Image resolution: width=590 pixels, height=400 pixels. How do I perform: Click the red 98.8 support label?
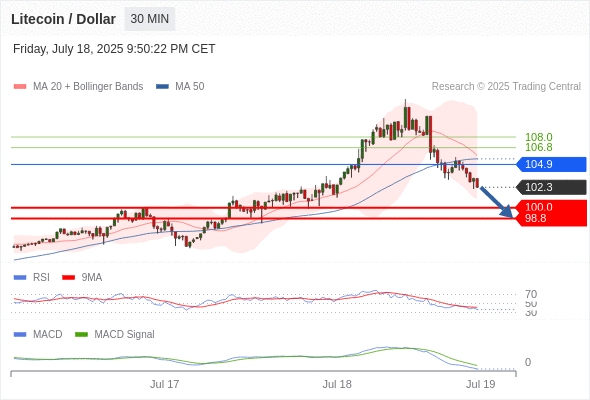point(535,218)
